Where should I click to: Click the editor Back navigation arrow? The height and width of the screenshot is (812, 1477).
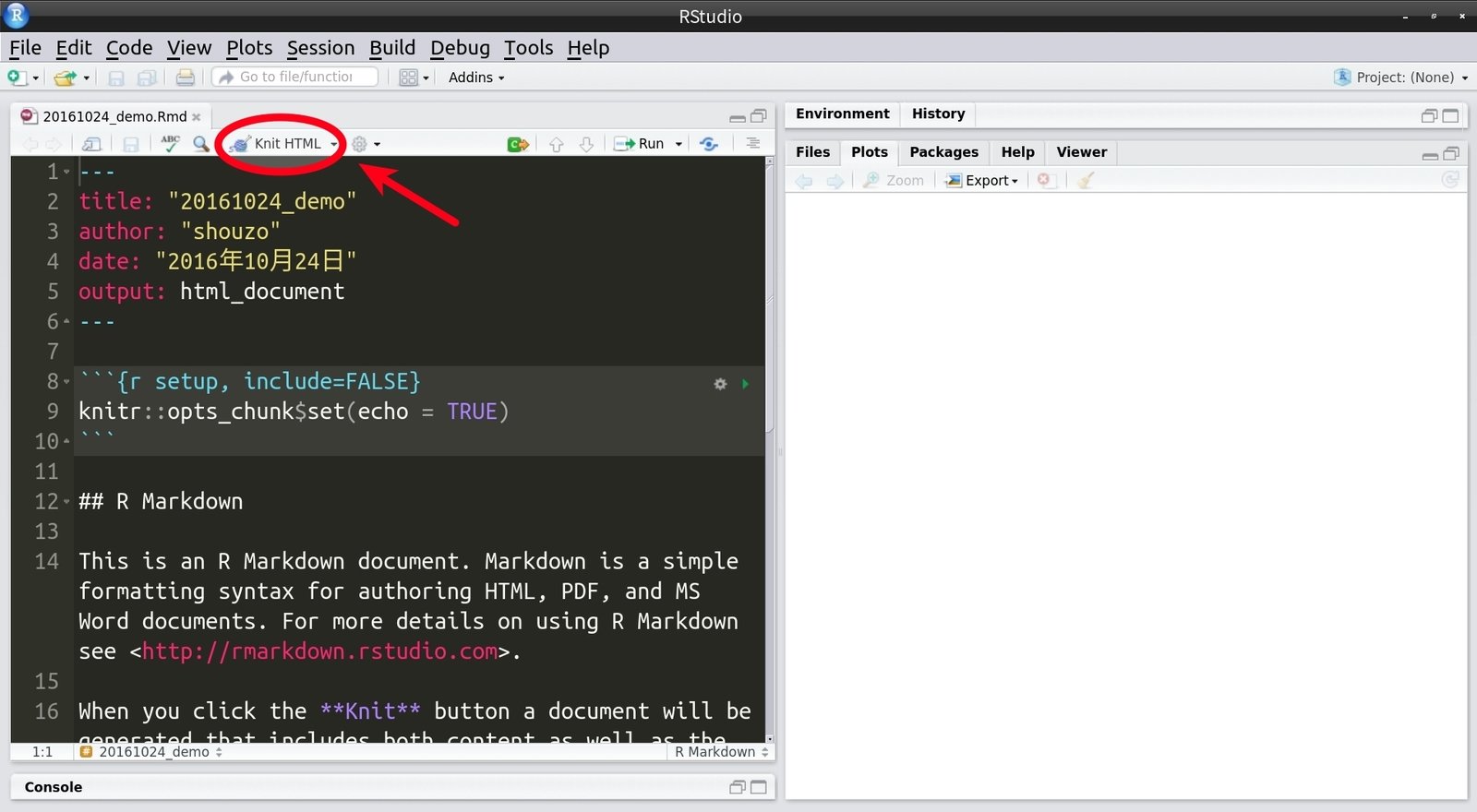click(x=30, y=144)
